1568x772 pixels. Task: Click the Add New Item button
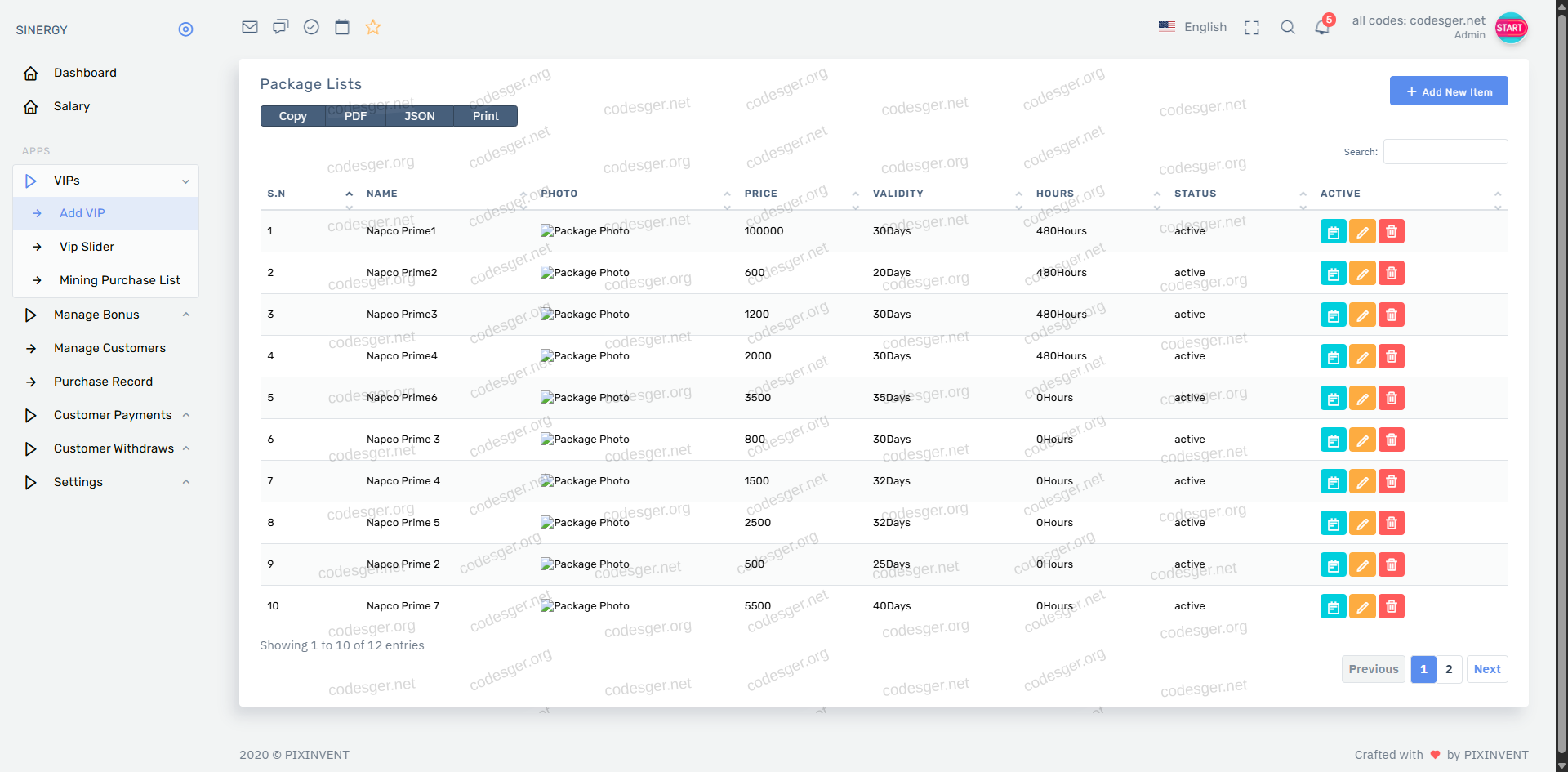pos(1449,91)
